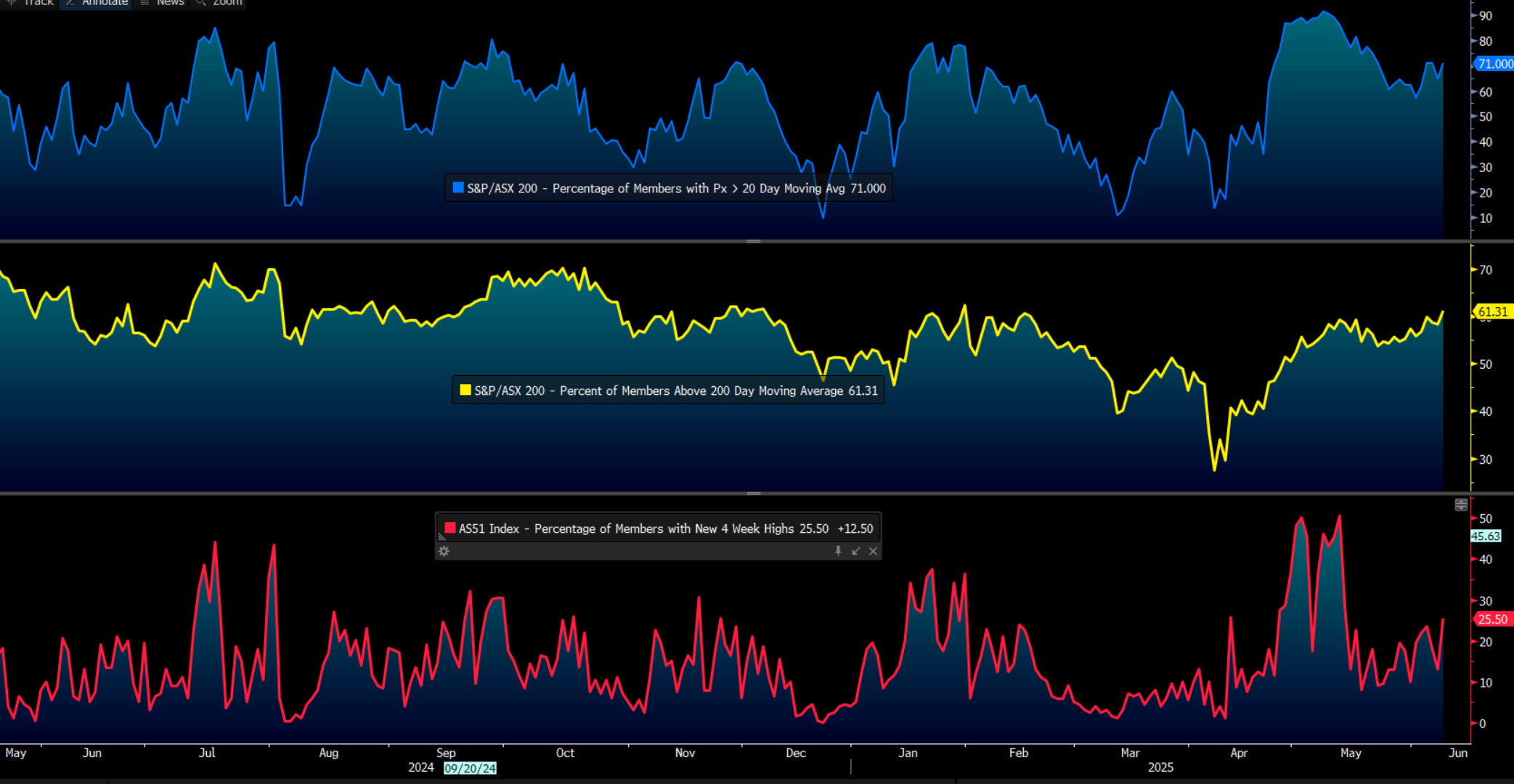Click the yellow 61.31 last value tag
Image resolution: width=1514 pixels, height=784 pixels.
(x=1493, y=311)
